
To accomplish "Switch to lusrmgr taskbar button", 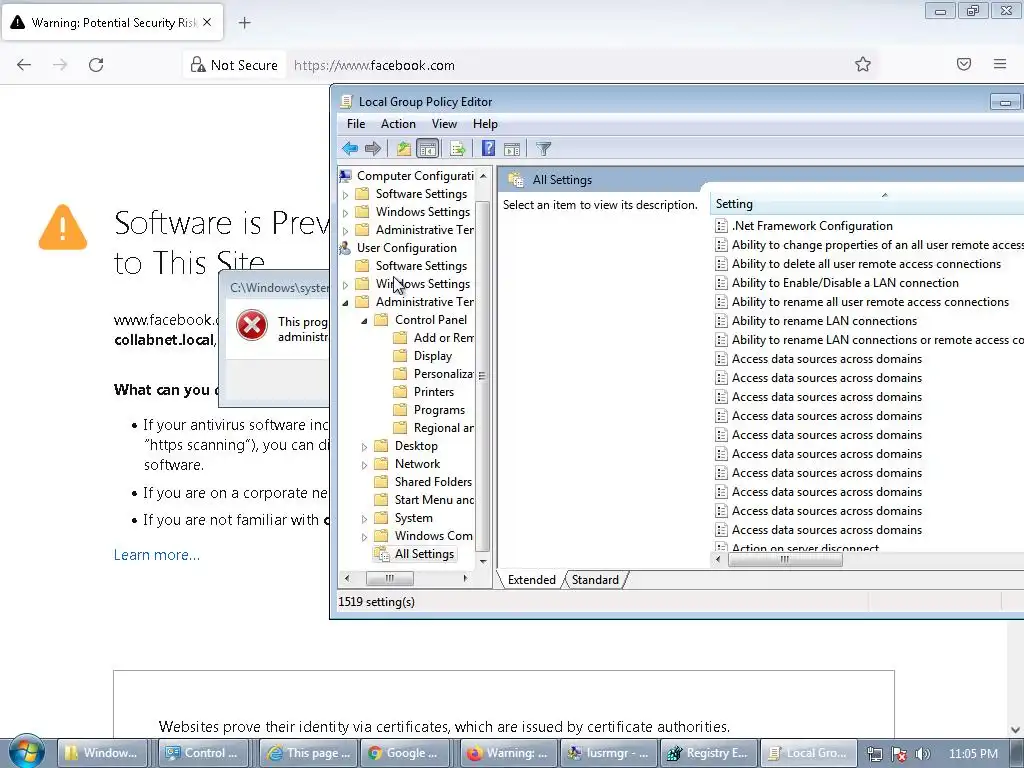I will pos(607,753).
